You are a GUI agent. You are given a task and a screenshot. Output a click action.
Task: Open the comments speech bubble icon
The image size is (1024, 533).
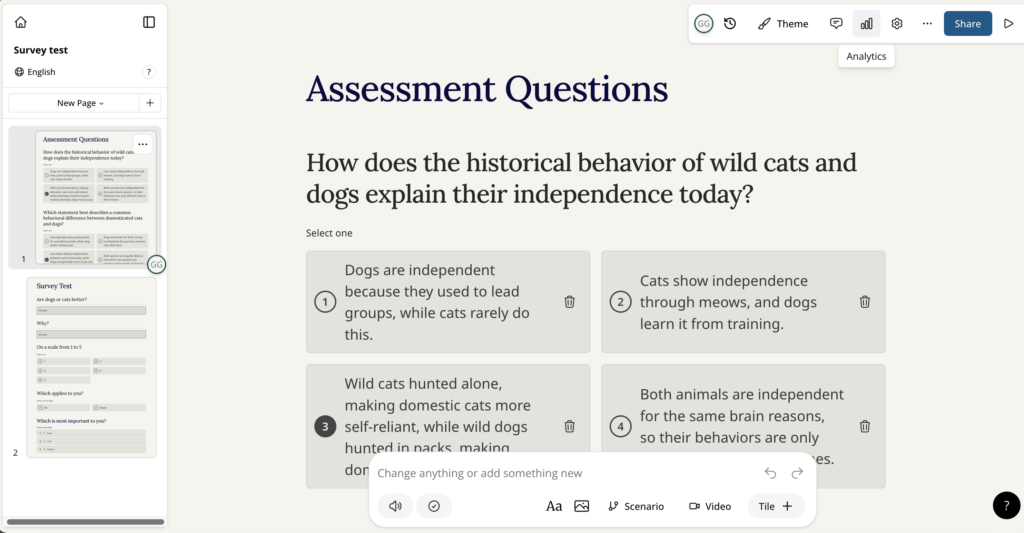tap(836, 24)
